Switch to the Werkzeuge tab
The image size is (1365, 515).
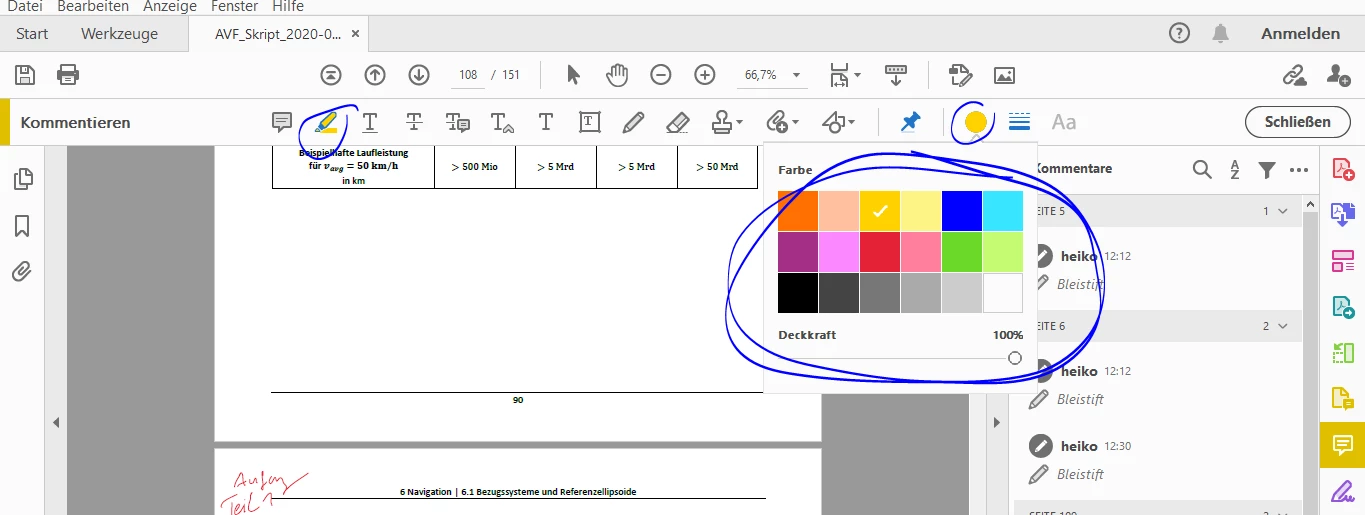[120, 33]
